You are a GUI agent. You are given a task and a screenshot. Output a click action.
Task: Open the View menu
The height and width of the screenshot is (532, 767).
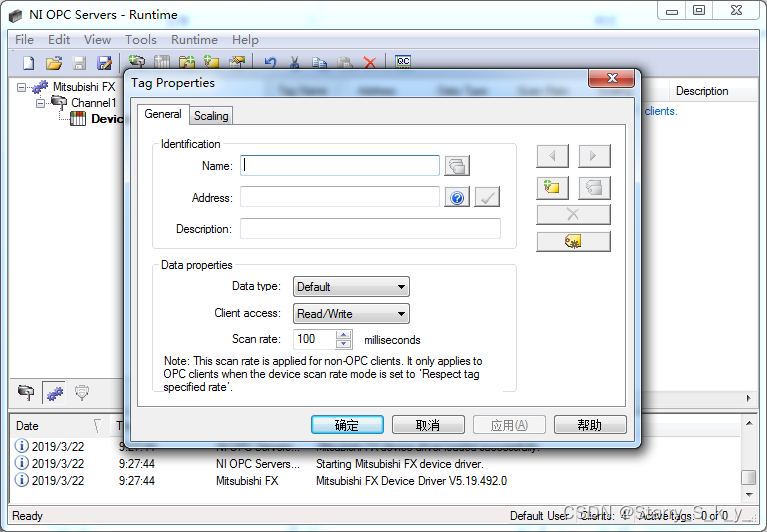pos(97,40)
